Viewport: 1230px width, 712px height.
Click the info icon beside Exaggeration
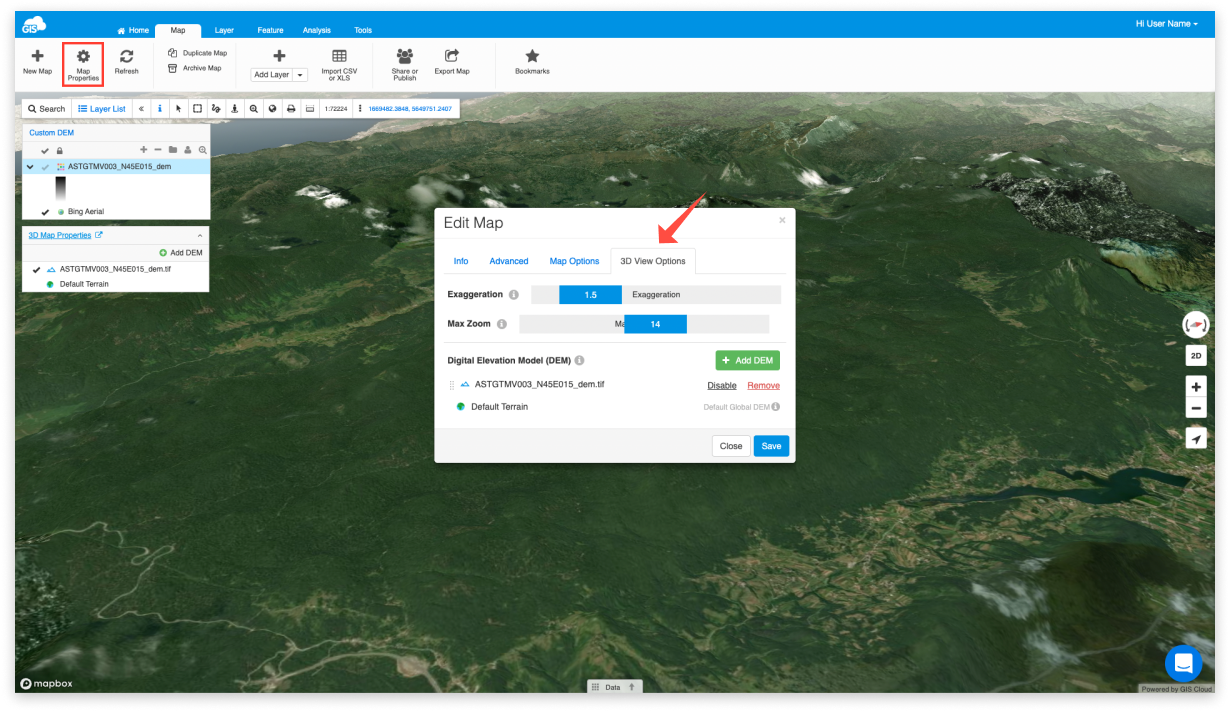point(514,295)
